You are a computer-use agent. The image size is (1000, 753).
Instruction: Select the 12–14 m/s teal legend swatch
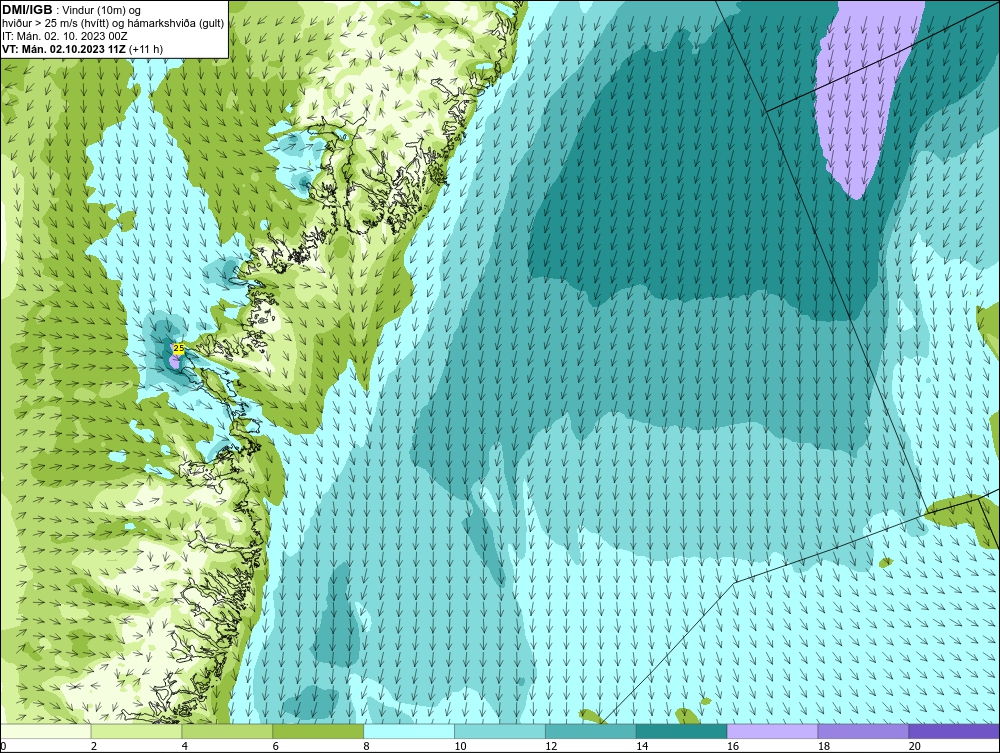coord(591,731)
